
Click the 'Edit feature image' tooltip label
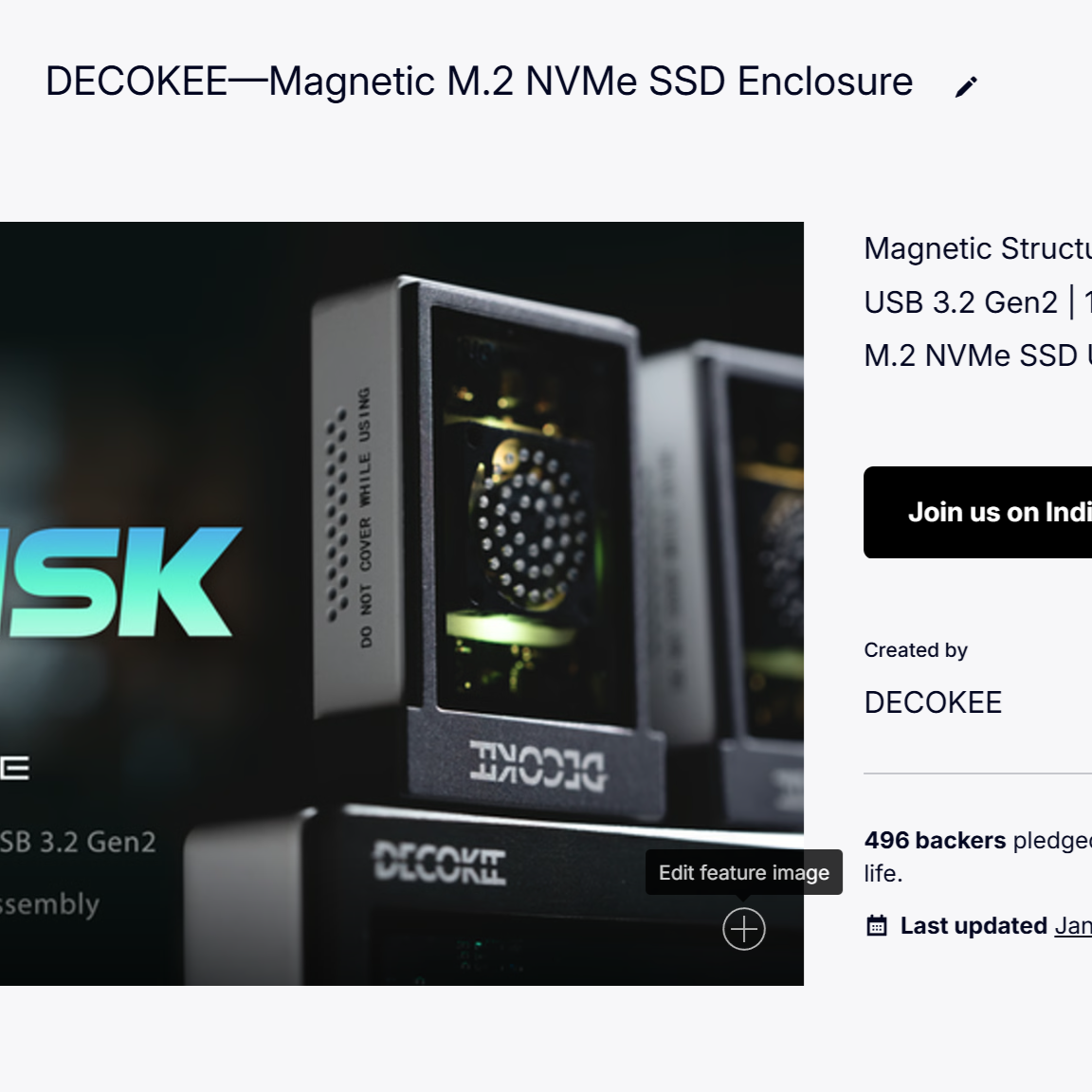pyautogui.click(x=744, y=872)
